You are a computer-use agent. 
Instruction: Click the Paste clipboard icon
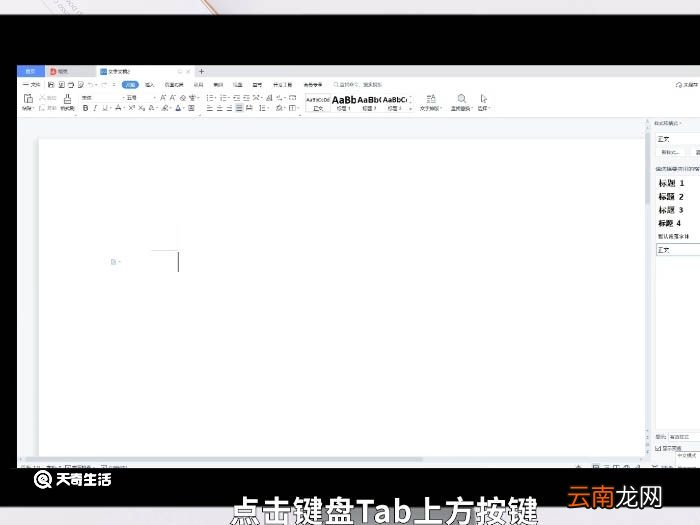coord(28,99)
